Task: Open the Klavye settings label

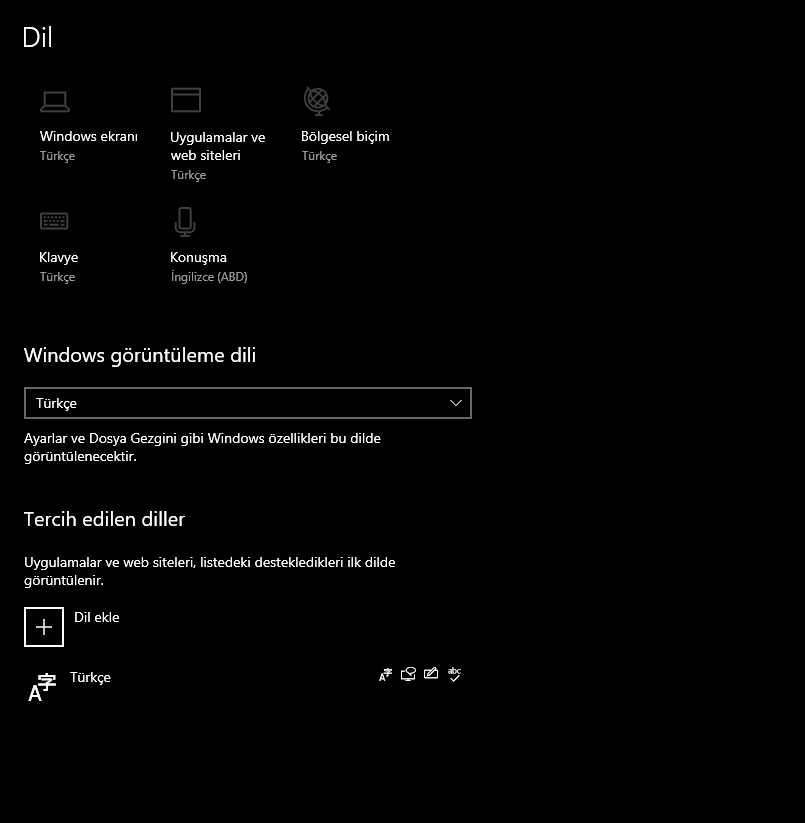Action: [x=59, y=258]
